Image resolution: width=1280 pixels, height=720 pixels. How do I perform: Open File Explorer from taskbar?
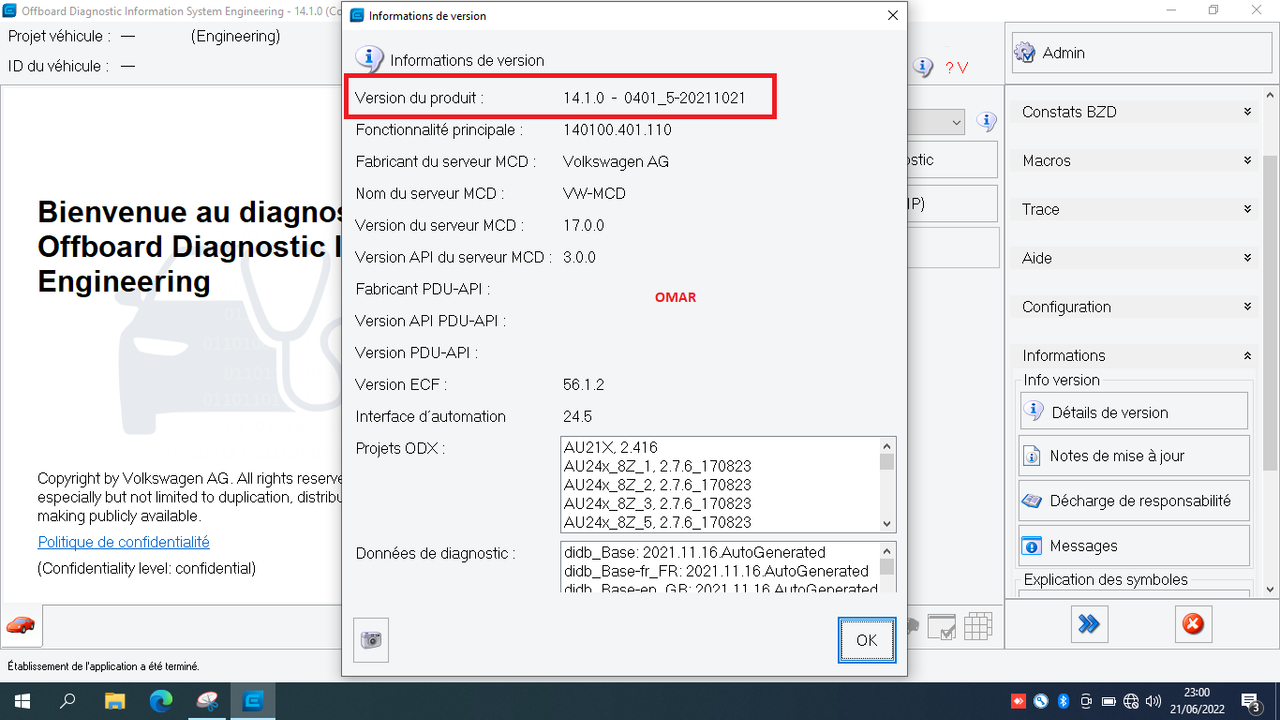click(115, 701)
